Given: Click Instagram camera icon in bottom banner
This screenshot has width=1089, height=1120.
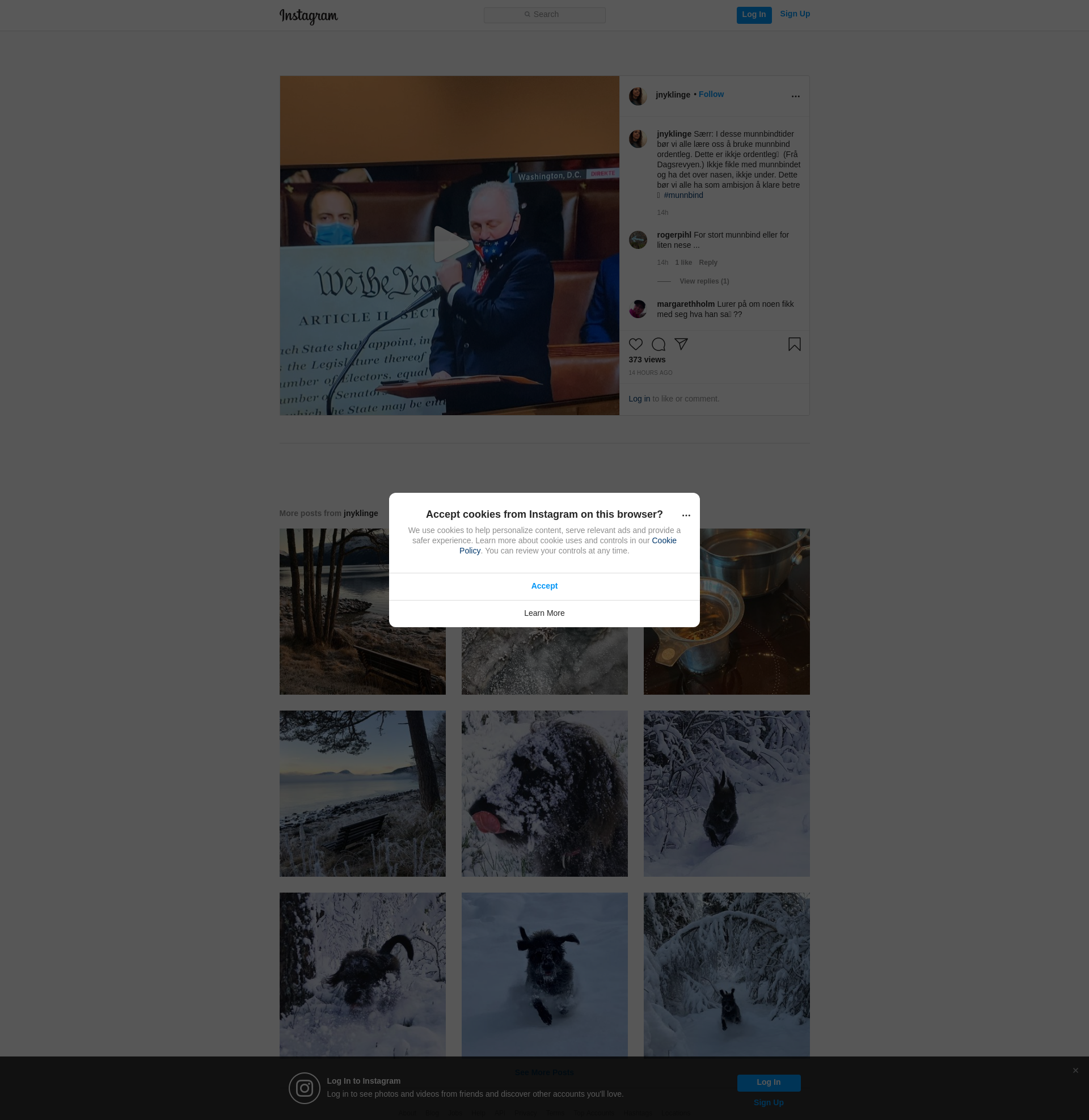Looking at the screenshot, I should coord(304,1088).
